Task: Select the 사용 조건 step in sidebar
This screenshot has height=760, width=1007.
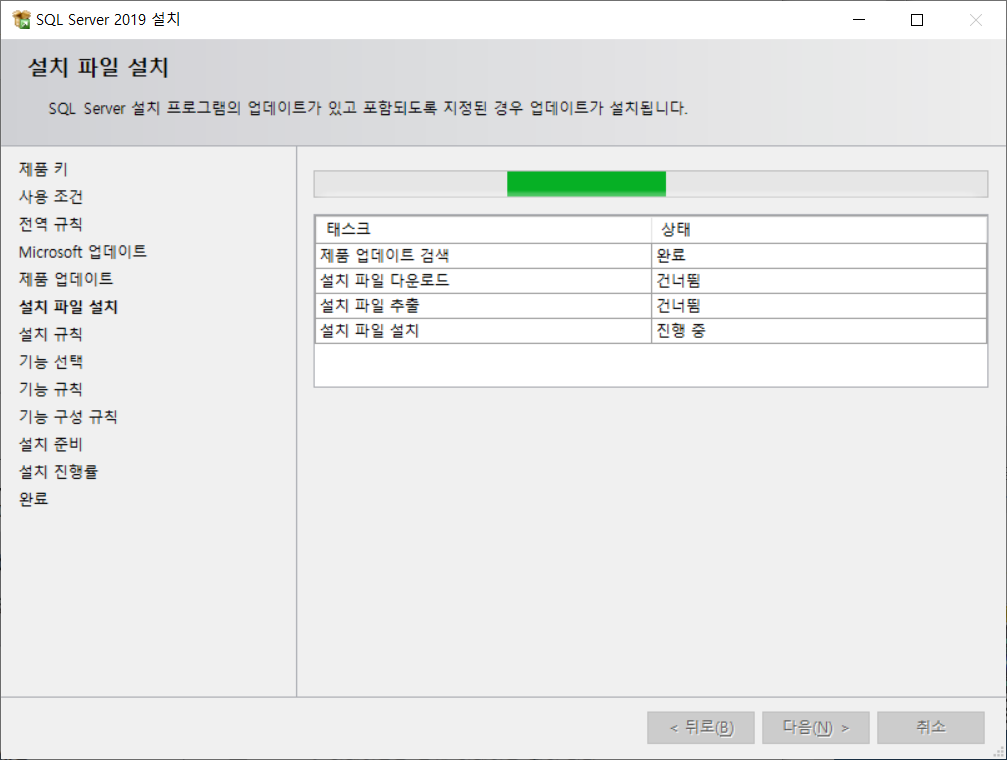Action: [51, 197]
